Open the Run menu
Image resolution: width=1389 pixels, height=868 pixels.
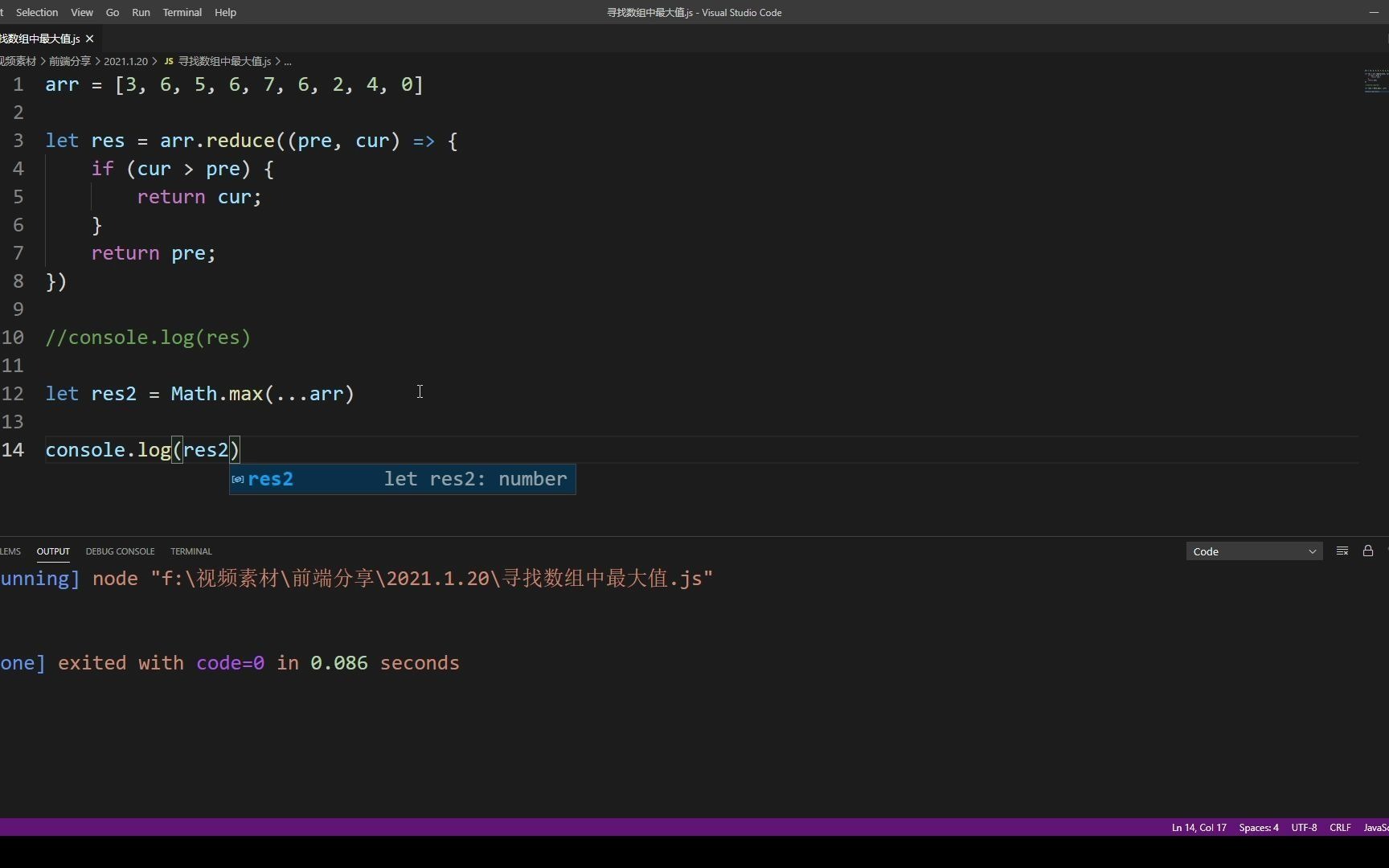[141, 12]
